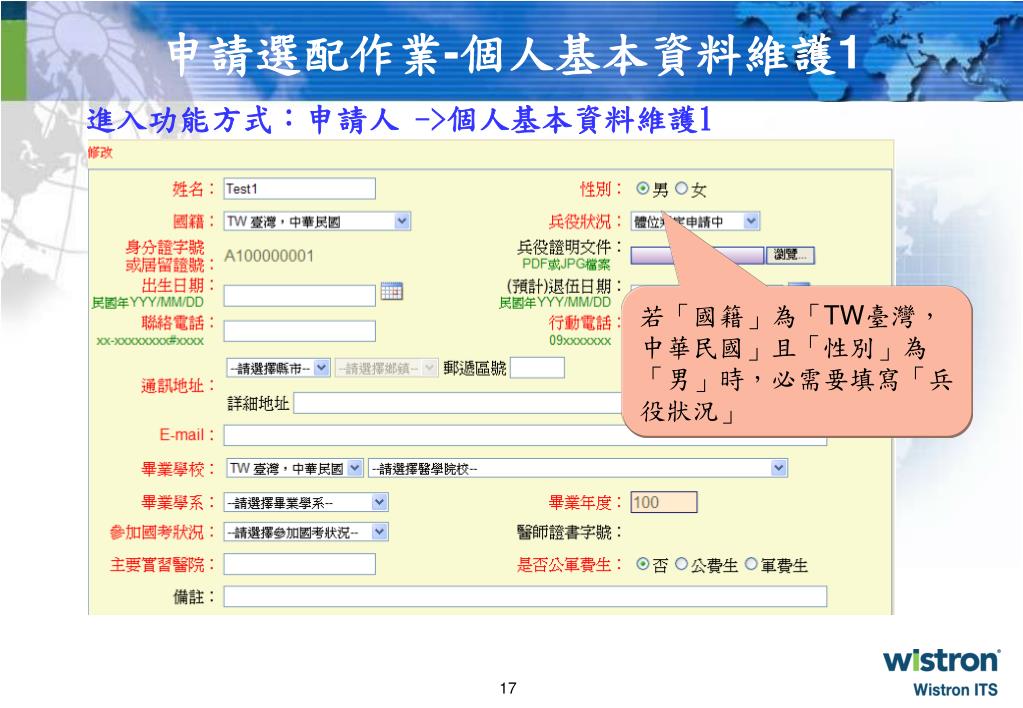Open the 畢業學校 country dropdown

click(295, 468)
